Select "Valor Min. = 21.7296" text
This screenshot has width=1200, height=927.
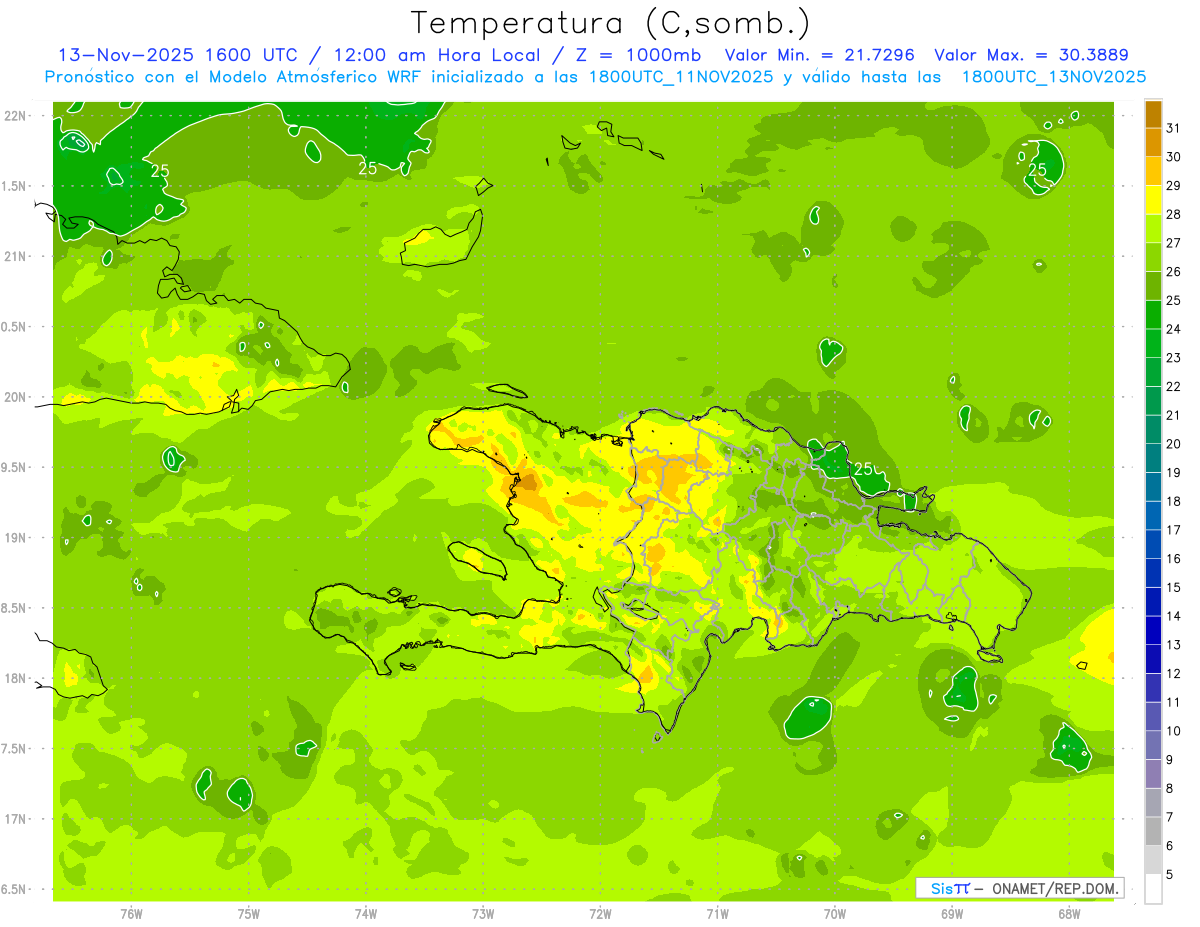point(820,55)
